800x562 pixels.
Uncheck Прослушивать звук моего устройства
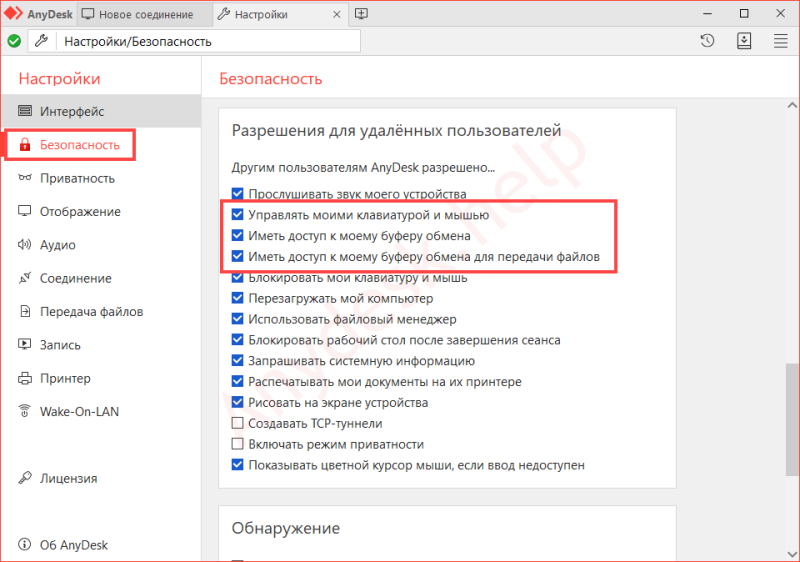point(237,194)
